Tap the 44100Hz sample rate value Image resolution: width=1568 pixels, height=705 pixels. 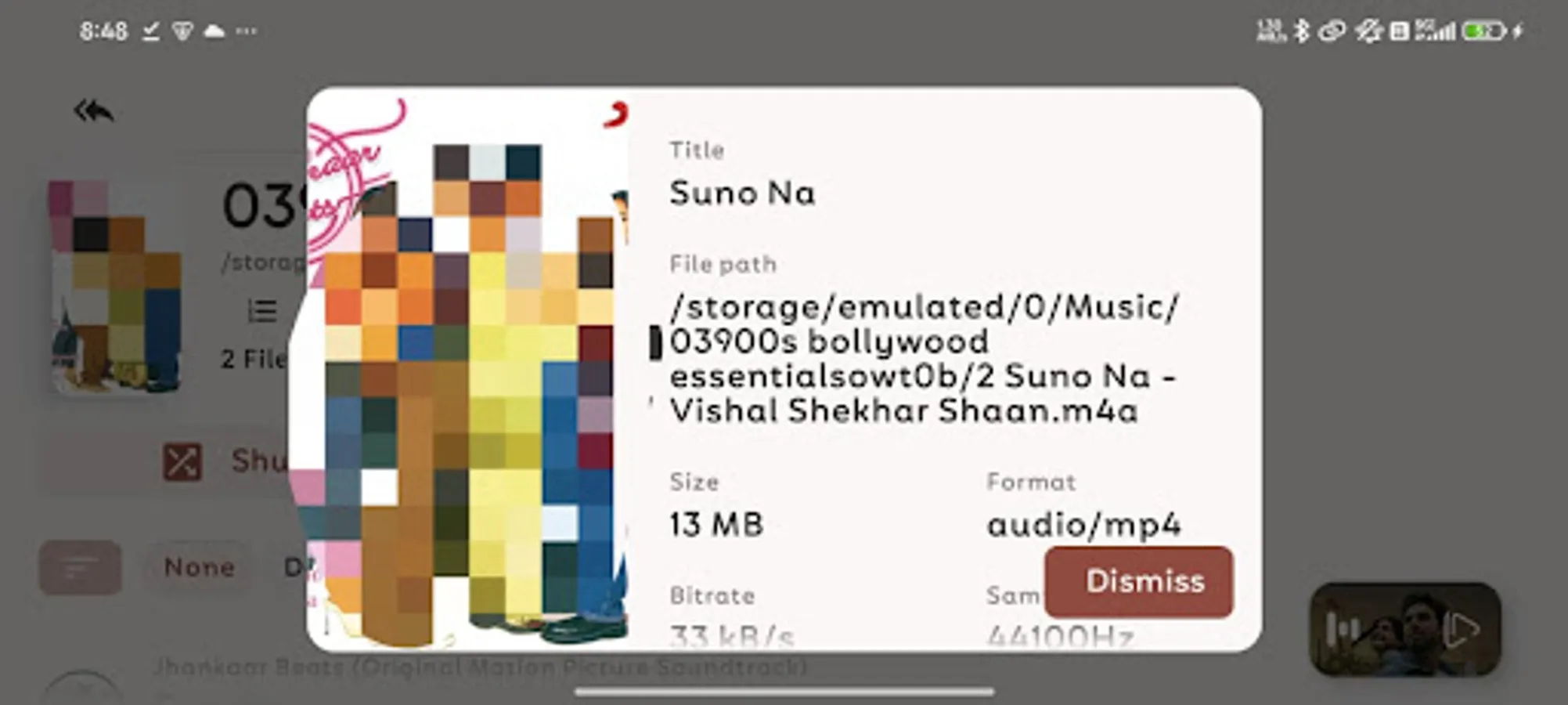[x=1061, y=636]
